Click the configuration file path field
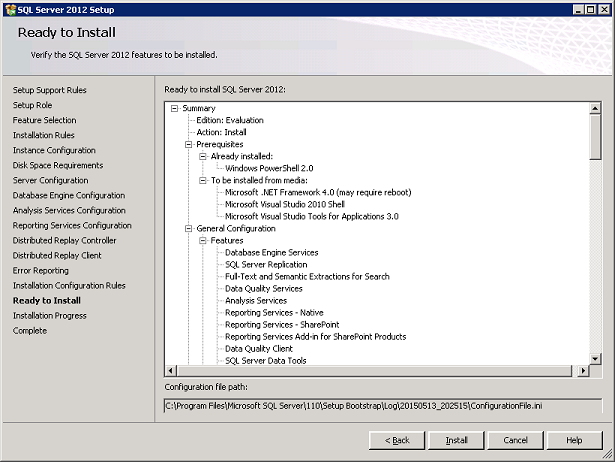615x462 pixels. pos(383,406)
